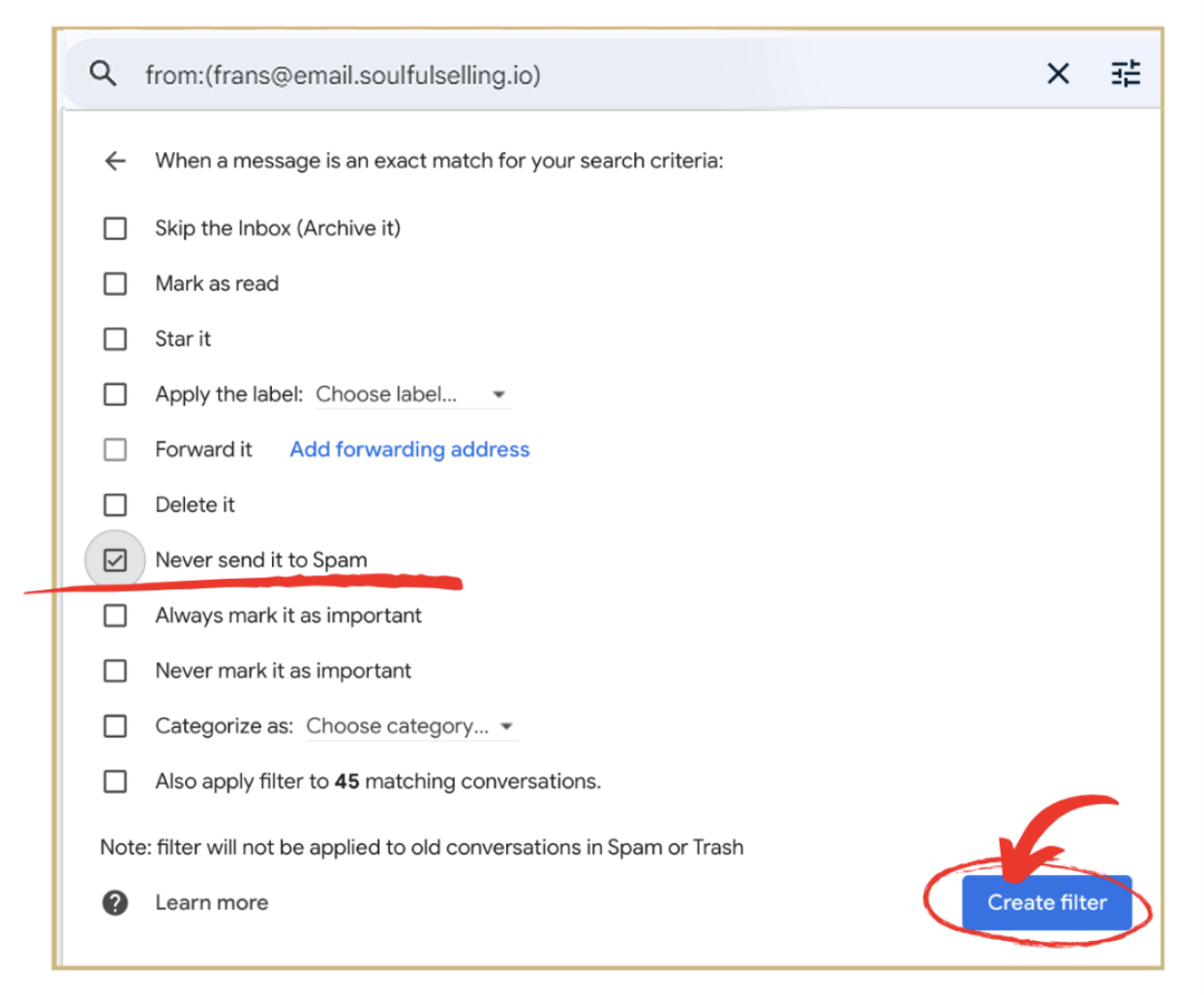Enable Apply the label checkbox

(115, 394)
